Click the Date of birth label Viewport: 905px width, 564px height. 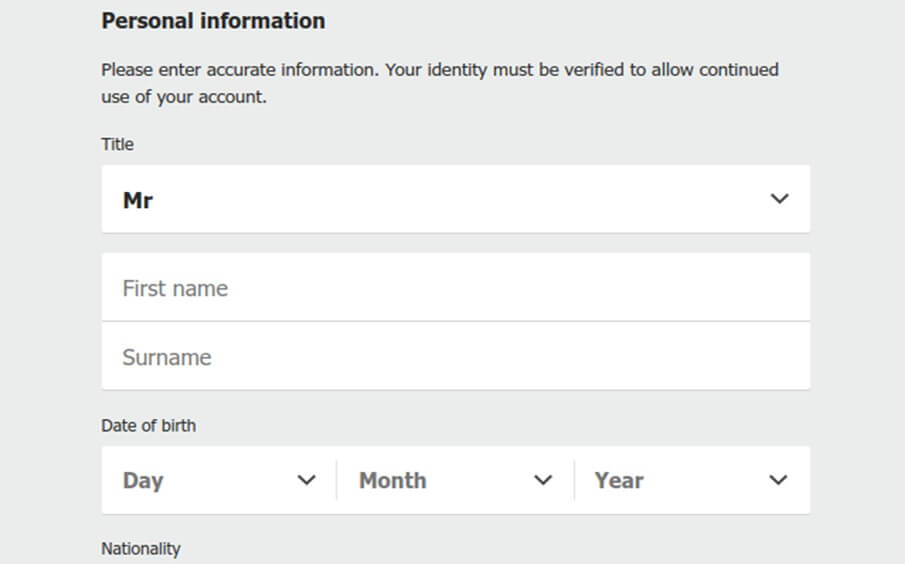click(x=148, y=425)
